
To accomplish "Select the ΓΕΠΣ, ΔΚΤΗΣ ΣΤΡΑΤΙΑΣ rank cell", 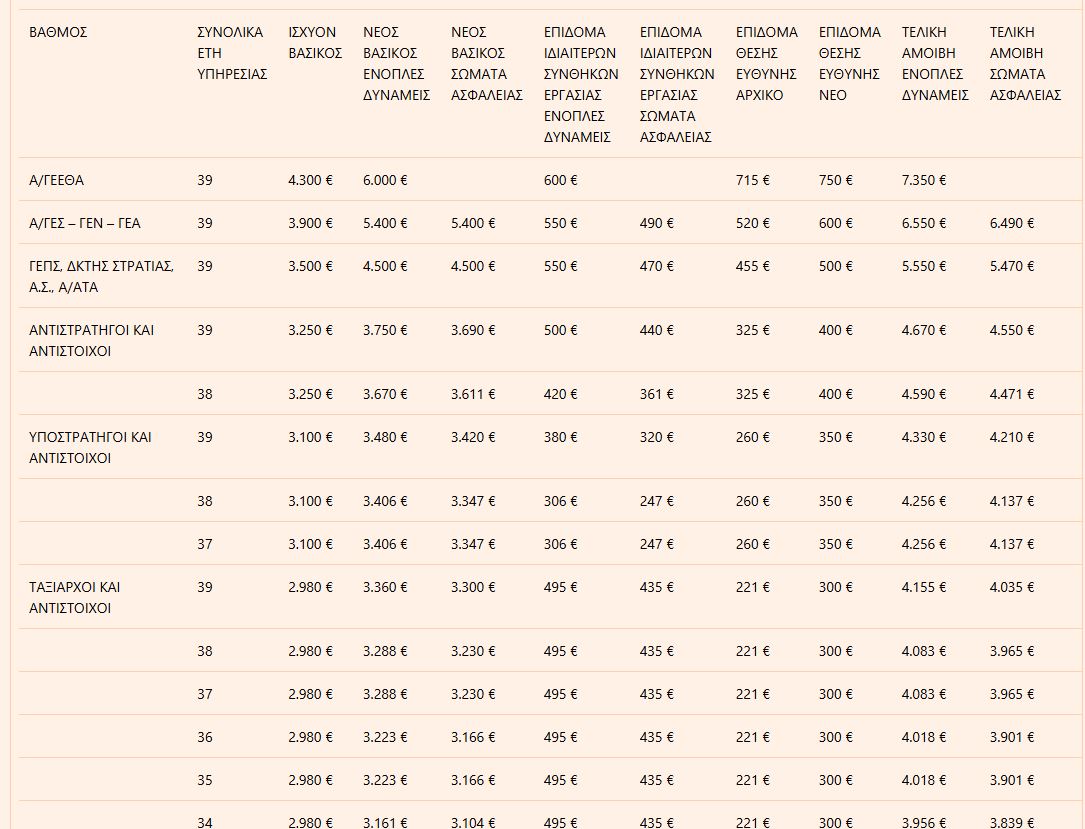I will click(102, 276).
